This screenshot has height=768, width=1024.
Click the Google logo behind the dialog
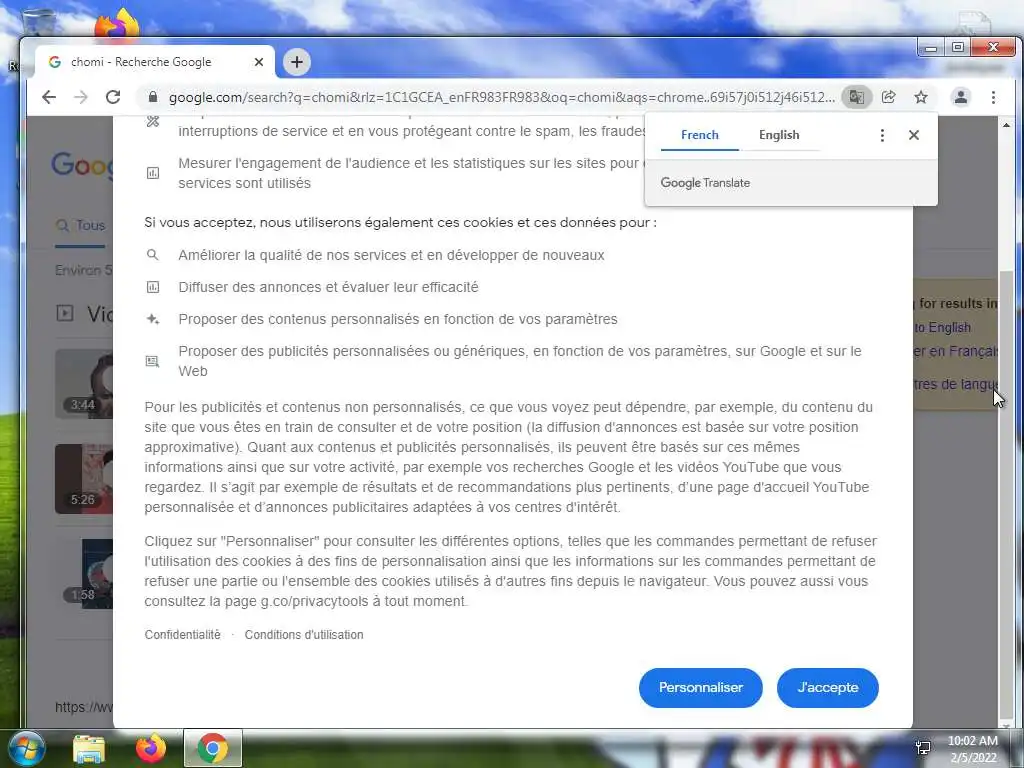tap(82, 165)
